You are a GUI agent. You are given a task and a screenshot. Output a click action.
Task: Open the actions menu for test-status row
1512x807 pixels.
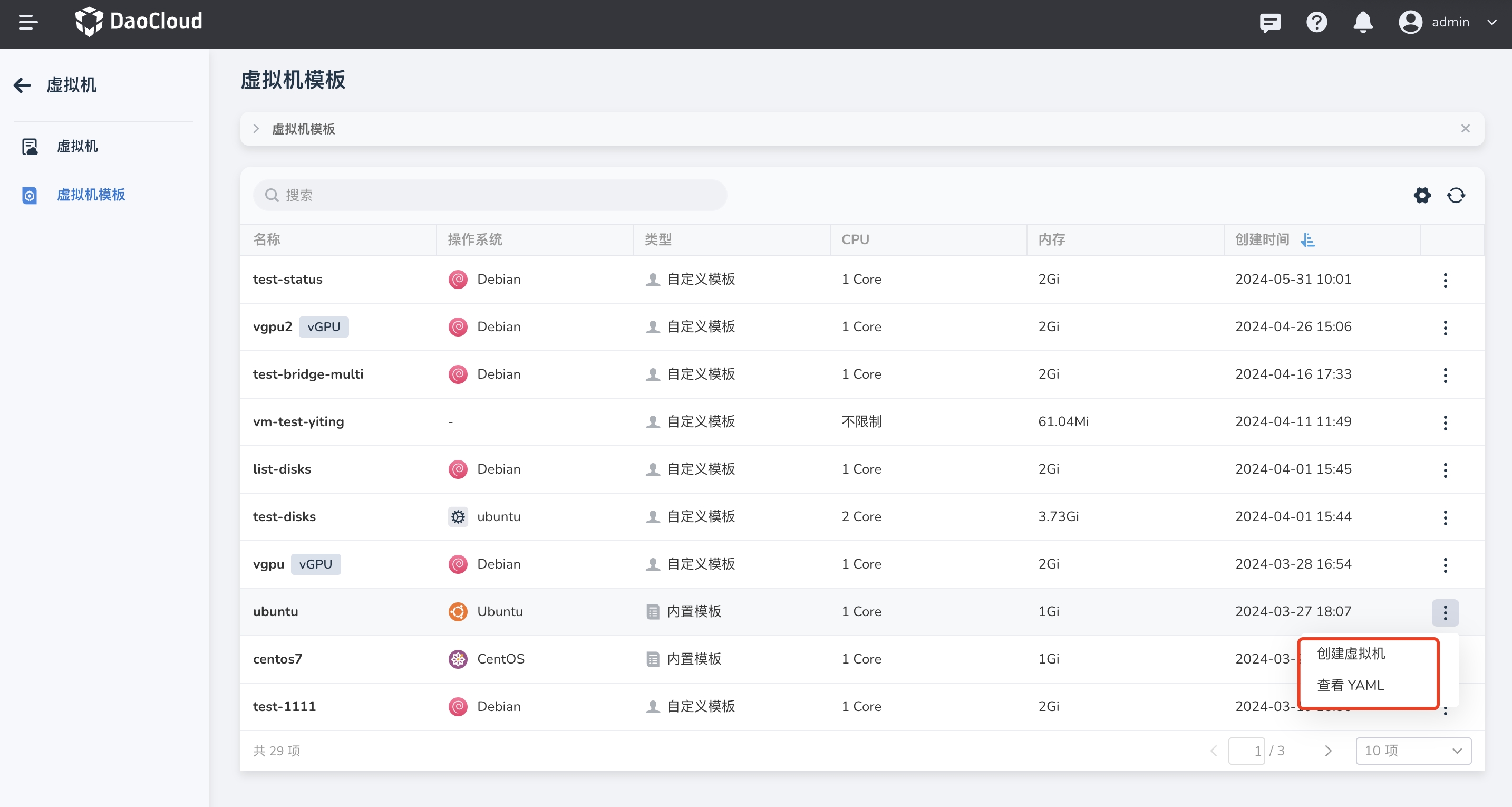pyautogui.click(x=1445, y=280)
